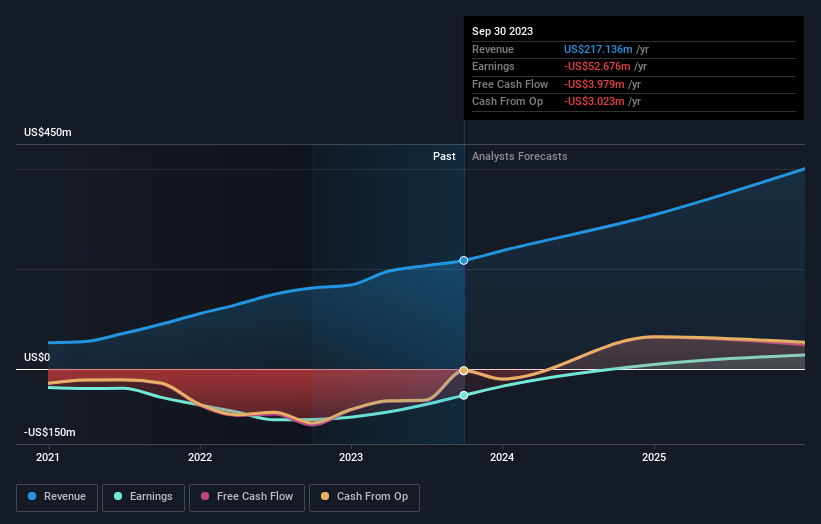Click the Earnings row label in tooltip
Image resolution: width=821 pixels, height=524 pixels.
[493, 66]
